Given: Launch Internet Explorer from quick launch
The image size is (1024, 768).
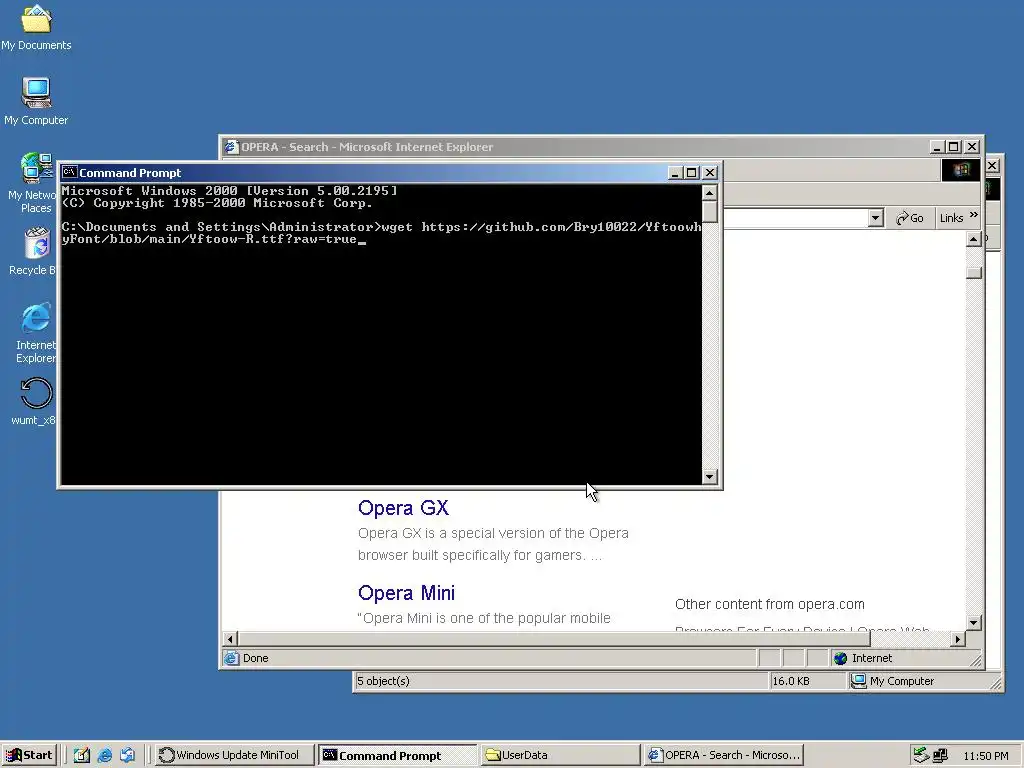Looking at the screenshot, I should tap(104, 755).
